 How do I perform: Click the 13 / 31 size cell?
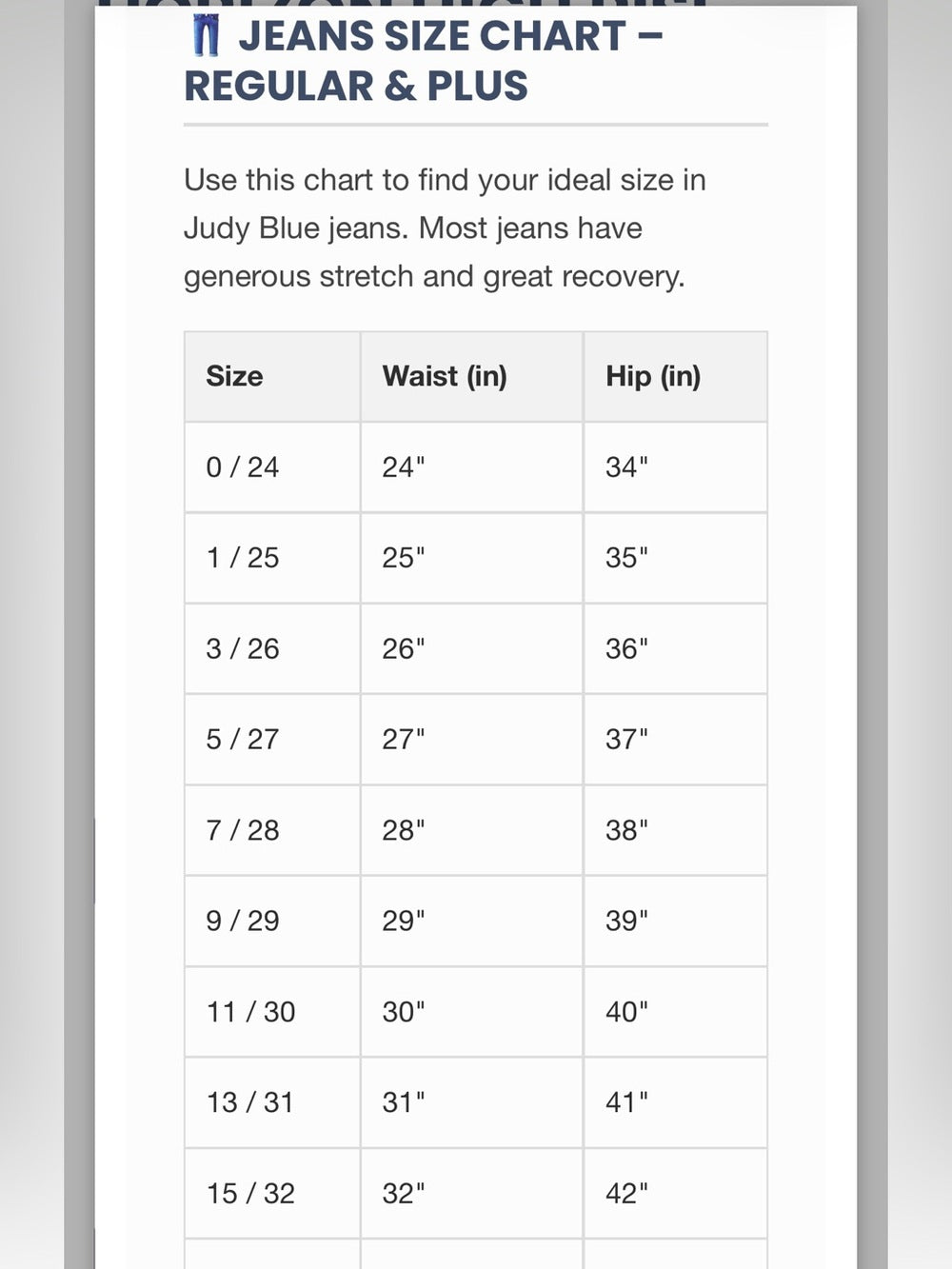(x=272, y=1102)
